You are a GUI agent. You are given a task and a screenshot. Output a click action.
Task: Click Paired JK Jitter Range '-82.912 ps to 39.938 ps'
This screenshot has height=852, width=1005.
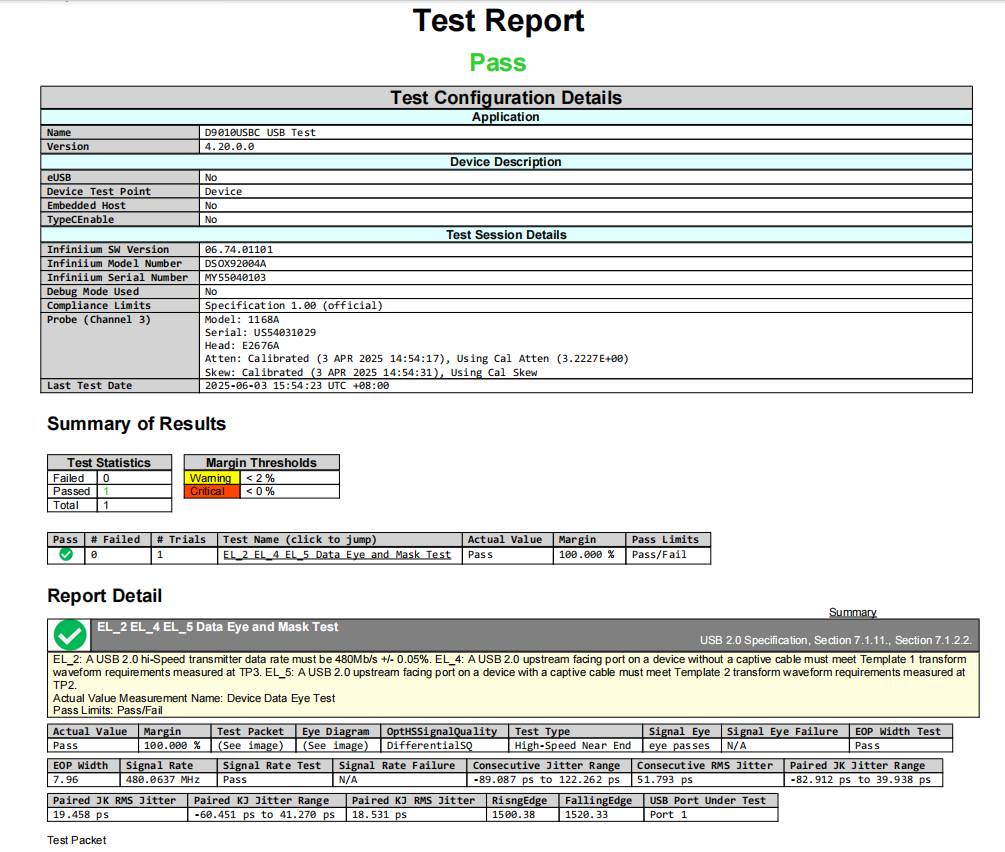[860, 780]
